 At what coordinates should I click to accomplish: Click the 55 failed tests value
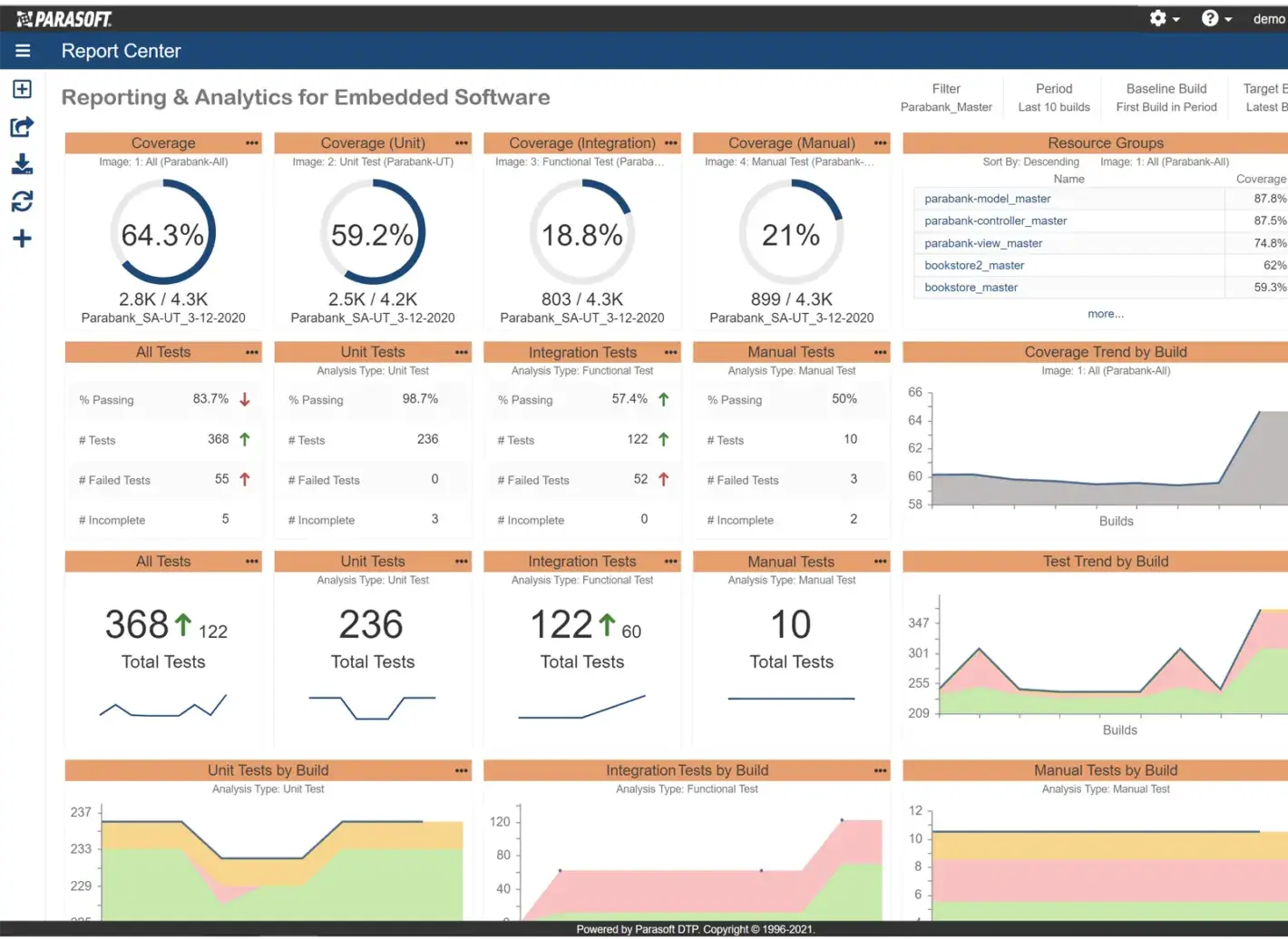coord(222,479)
